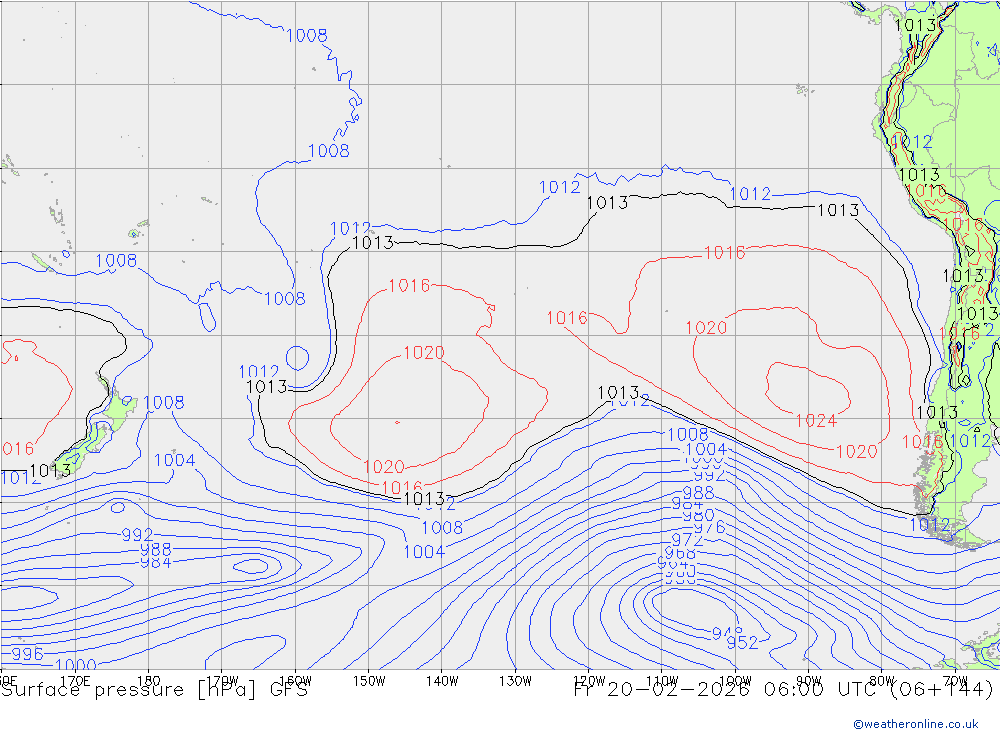Click the 976 isobar label
Image resolution: width=1000 pixels, height=733 pixels.
tap(709, 528)
